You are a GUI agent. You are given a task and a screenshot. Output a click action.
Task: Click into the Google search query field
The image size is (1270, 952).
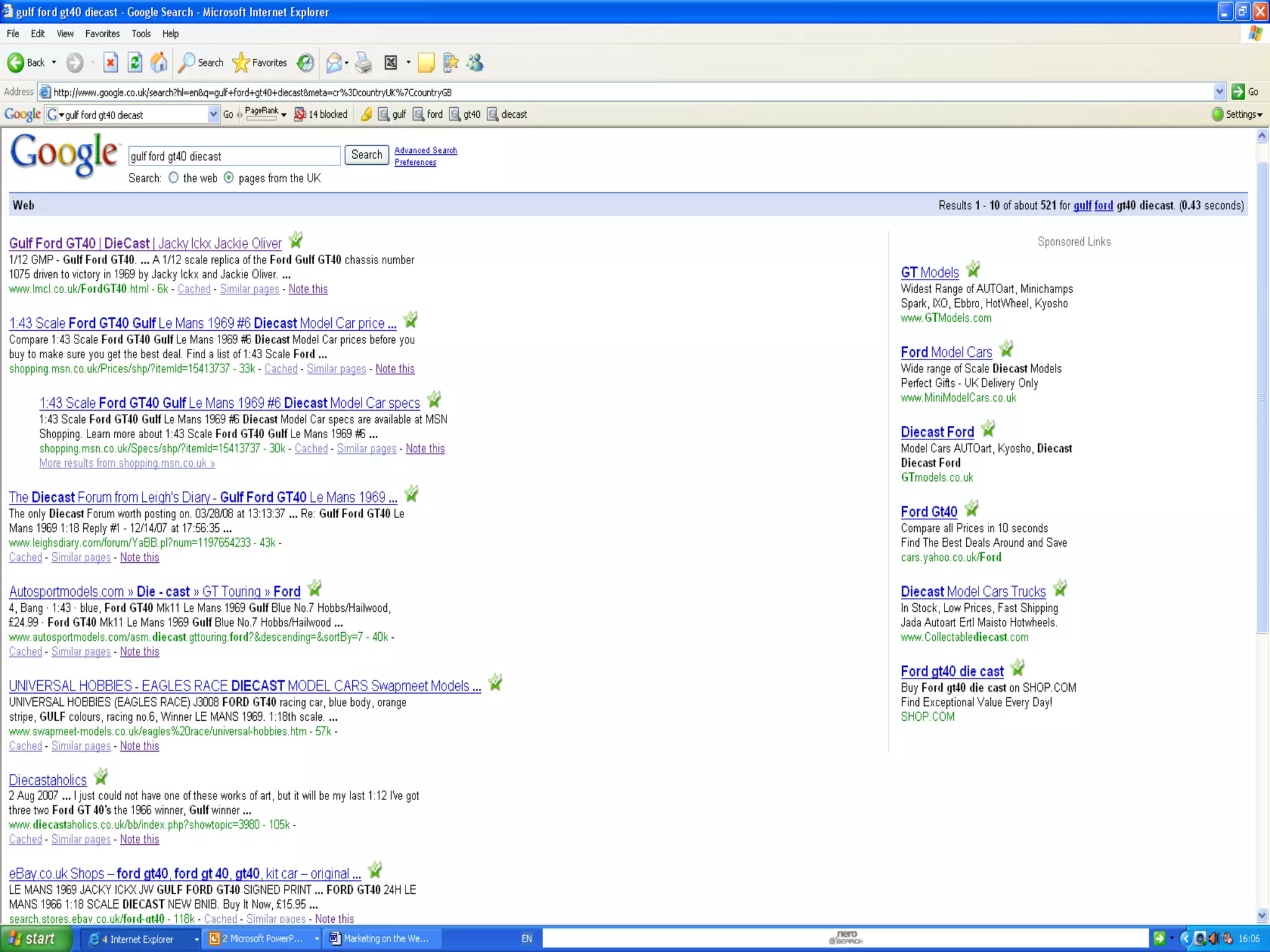point(234,156)
